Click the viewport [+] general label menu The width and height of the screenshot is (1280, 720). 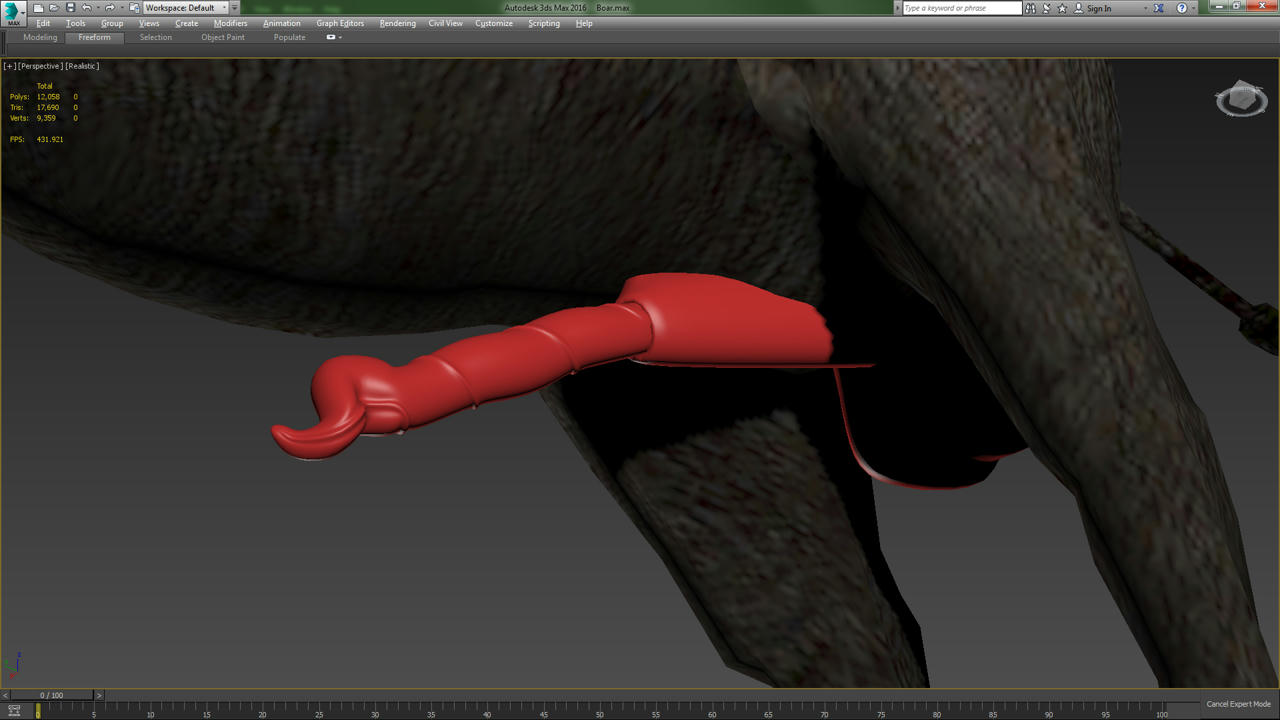tap(10, 66)
